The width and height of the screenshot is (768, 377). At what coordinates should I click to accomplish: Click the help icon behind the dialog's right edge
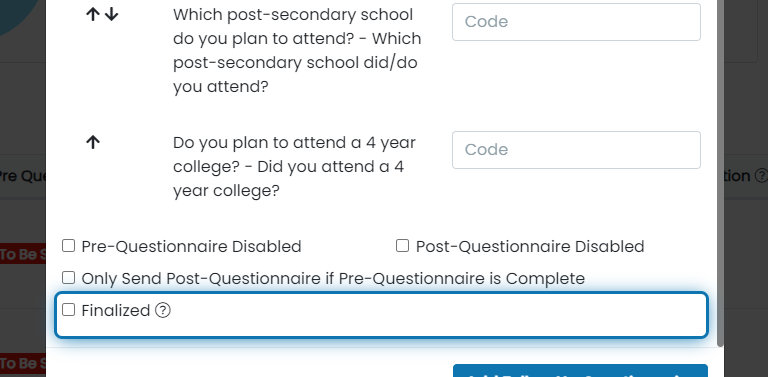click(761, 176)
